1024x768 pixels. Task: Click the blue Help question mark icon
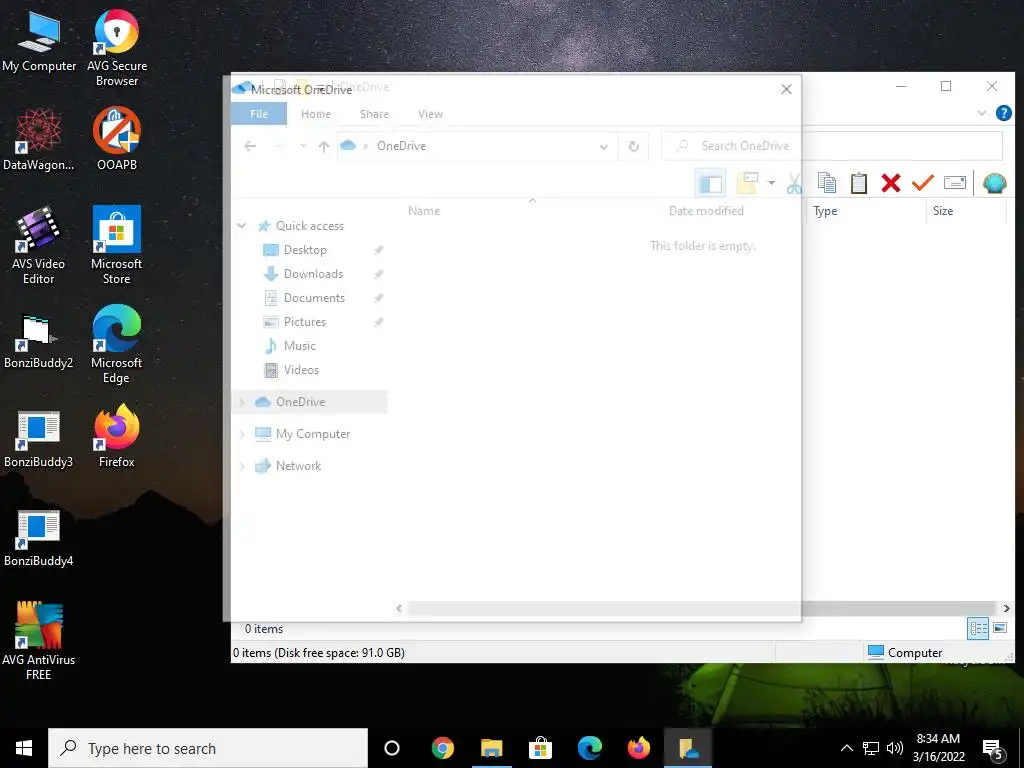click(x=1004, y=113)
